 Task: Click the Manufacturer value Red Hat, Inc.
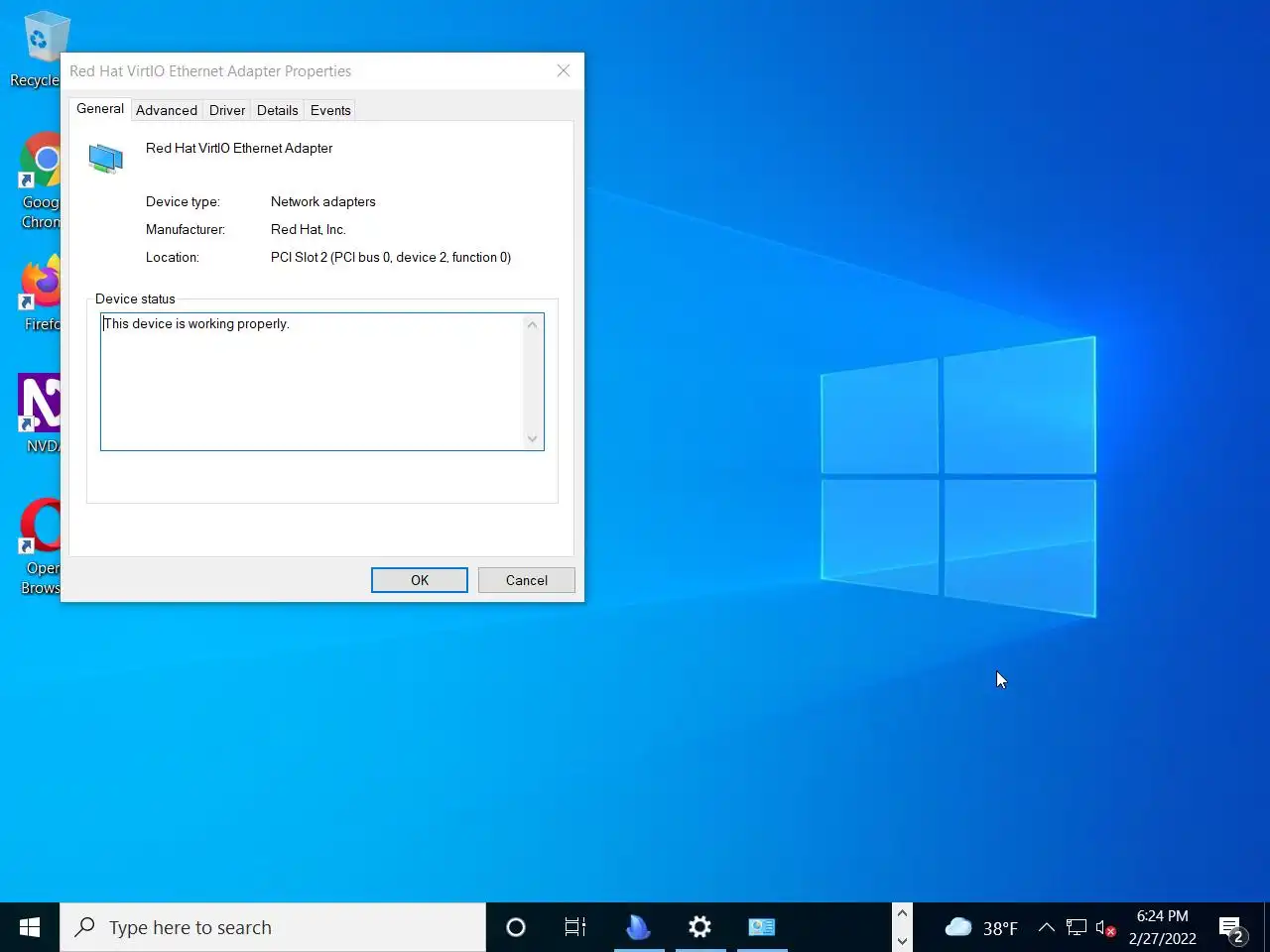pyautogui.click(x=309, y=229)
